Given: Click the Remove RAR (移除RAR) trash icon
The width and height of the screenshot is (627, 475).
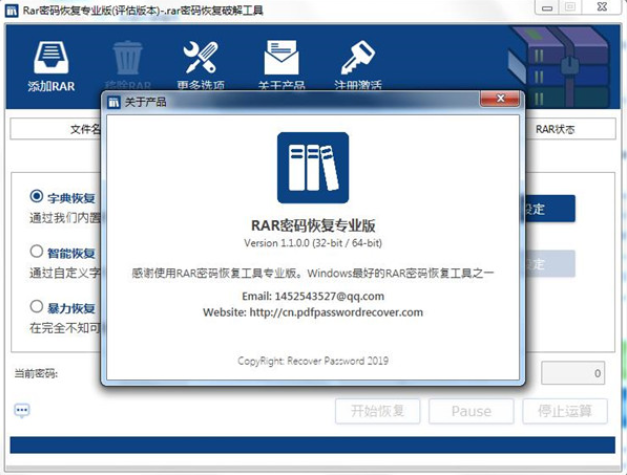Looking at the screenshot, I should pos(127,59).
